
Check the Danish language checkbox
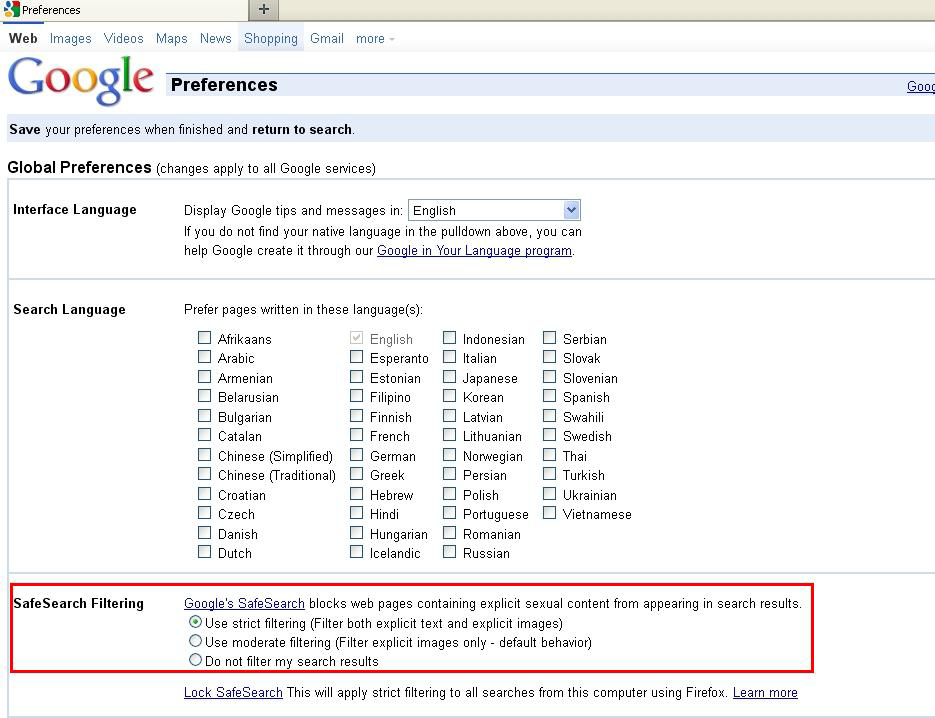pyautogui.click(x=205, y=533)
